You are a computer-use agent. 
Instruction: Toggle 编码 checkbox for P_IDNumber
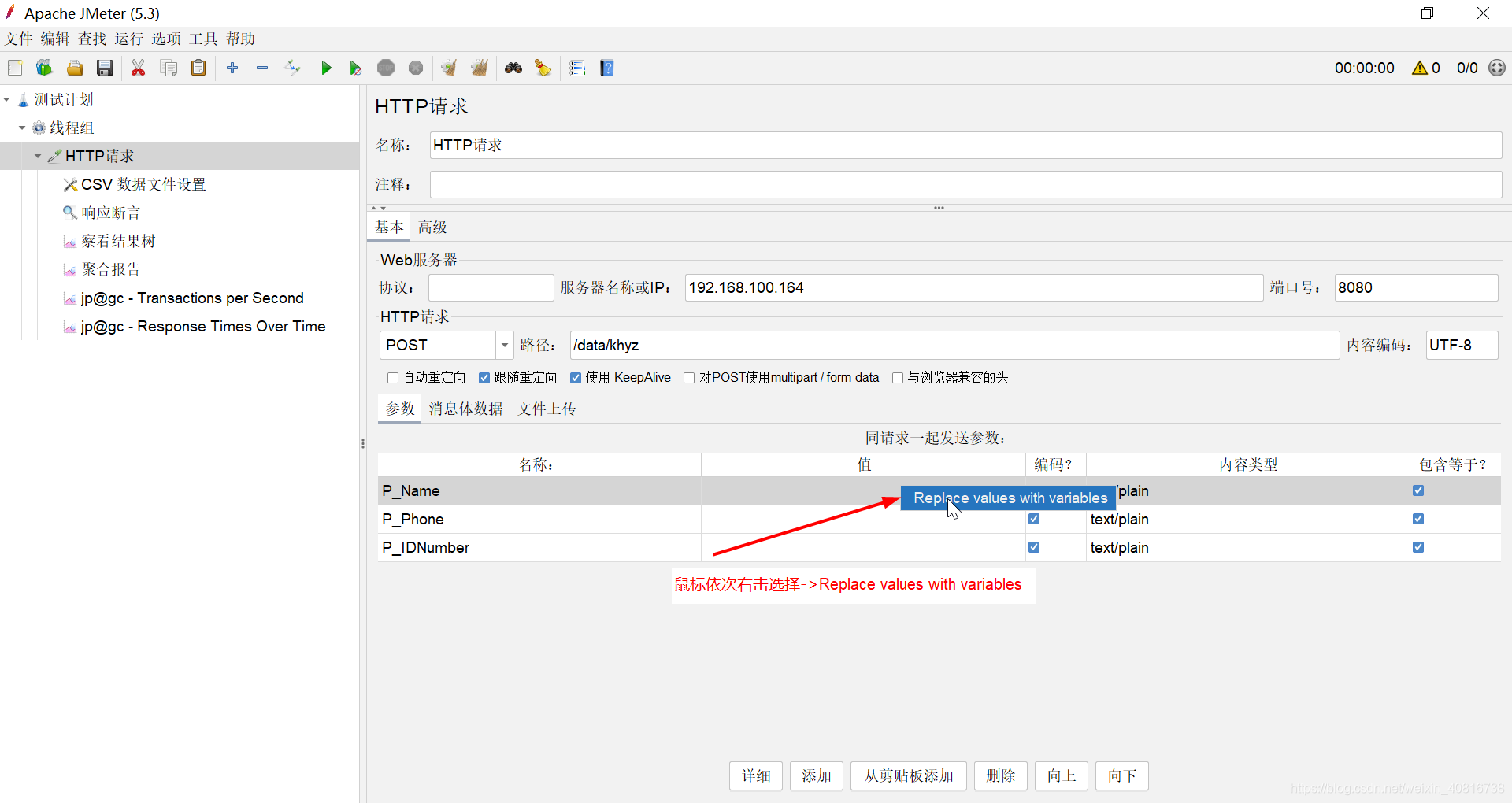coord(1034,547)
